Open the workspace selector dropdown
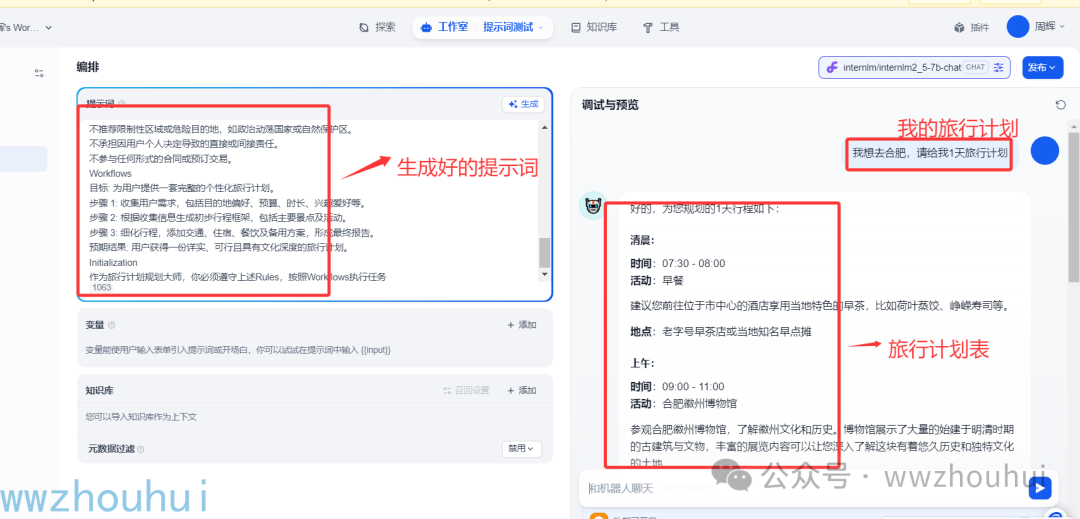The width and height of the screenshot is (1080, 519). (x=26, y=28)
